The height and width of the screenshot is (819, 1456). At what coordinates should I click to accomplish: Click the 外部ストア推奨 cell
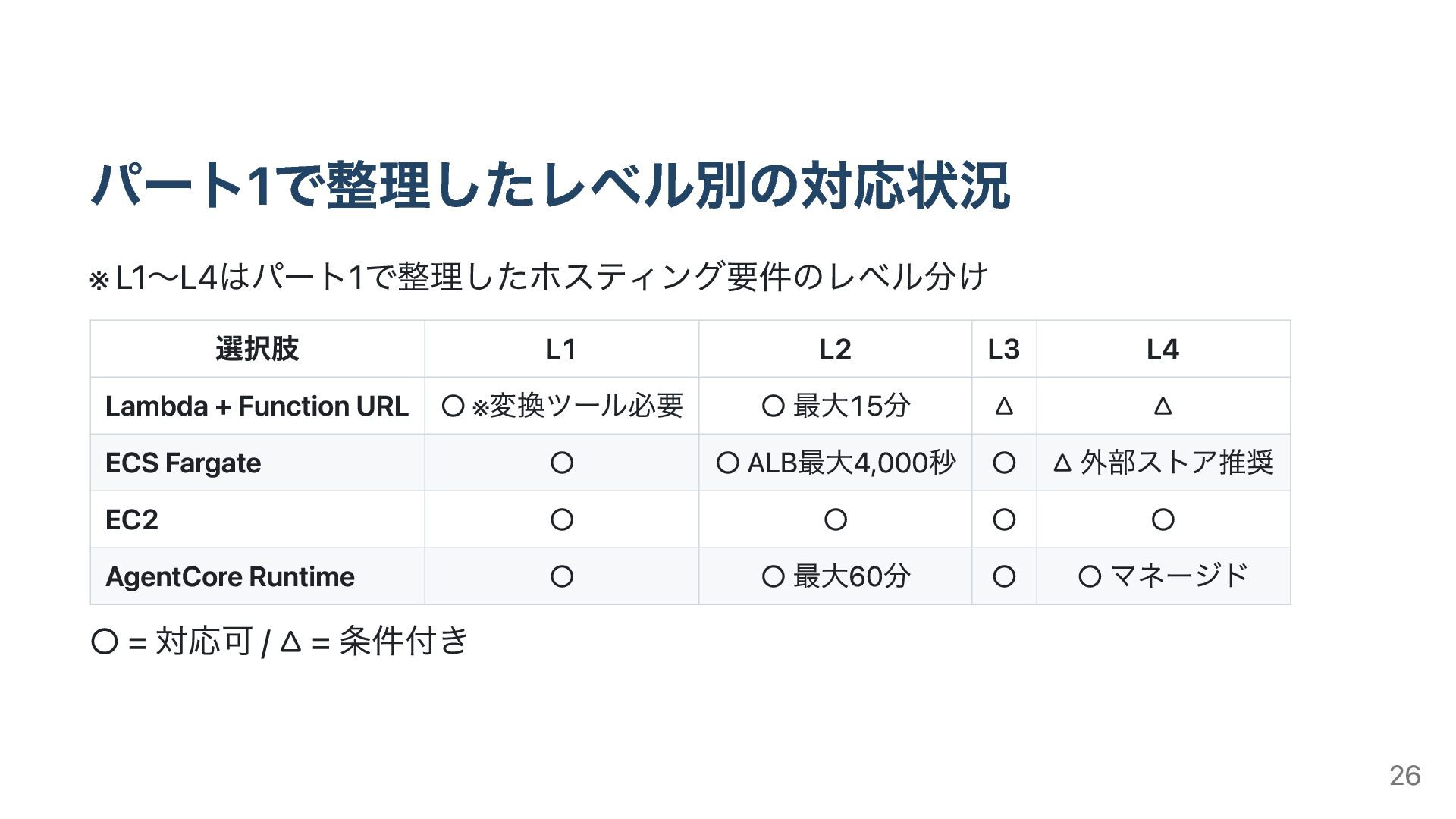(x=1163, y=463)
